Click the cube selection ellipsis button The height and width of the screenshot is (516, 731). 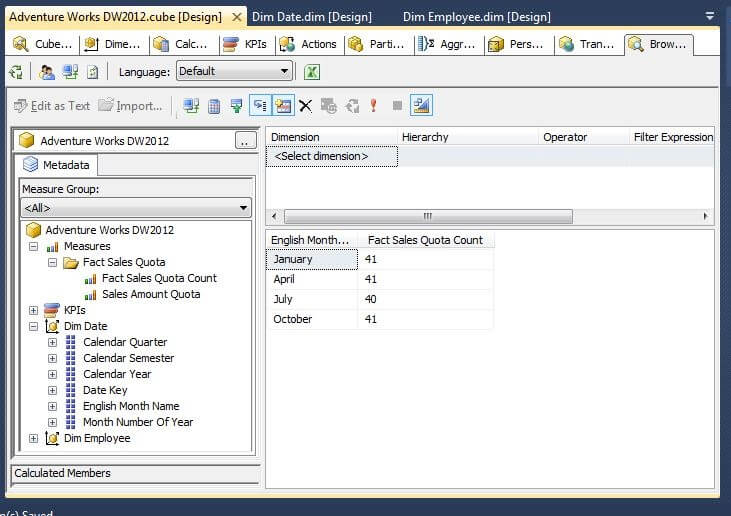point(246,141)
